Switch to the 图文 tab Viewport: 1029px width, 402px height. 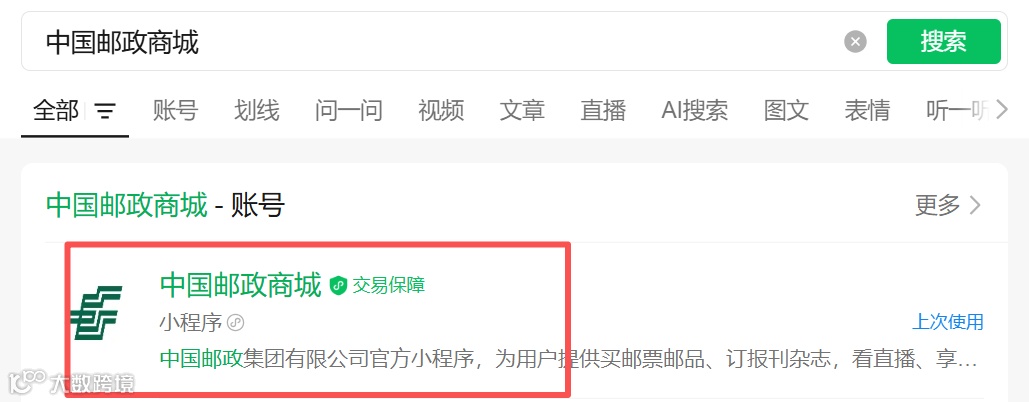786,110
